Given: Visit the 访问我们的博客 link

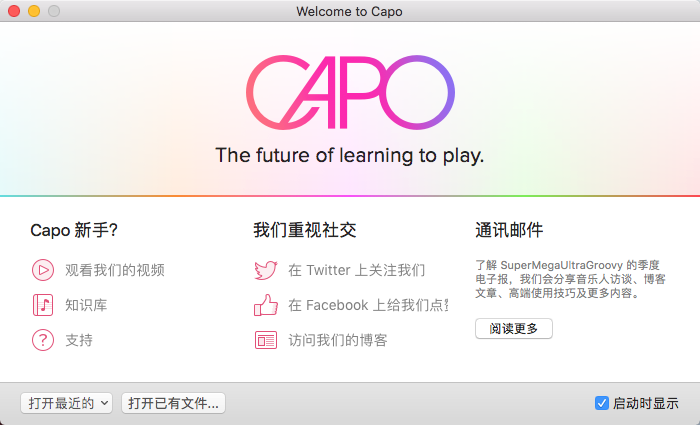Looking at the screenshot, I should (x=338, y=340).
